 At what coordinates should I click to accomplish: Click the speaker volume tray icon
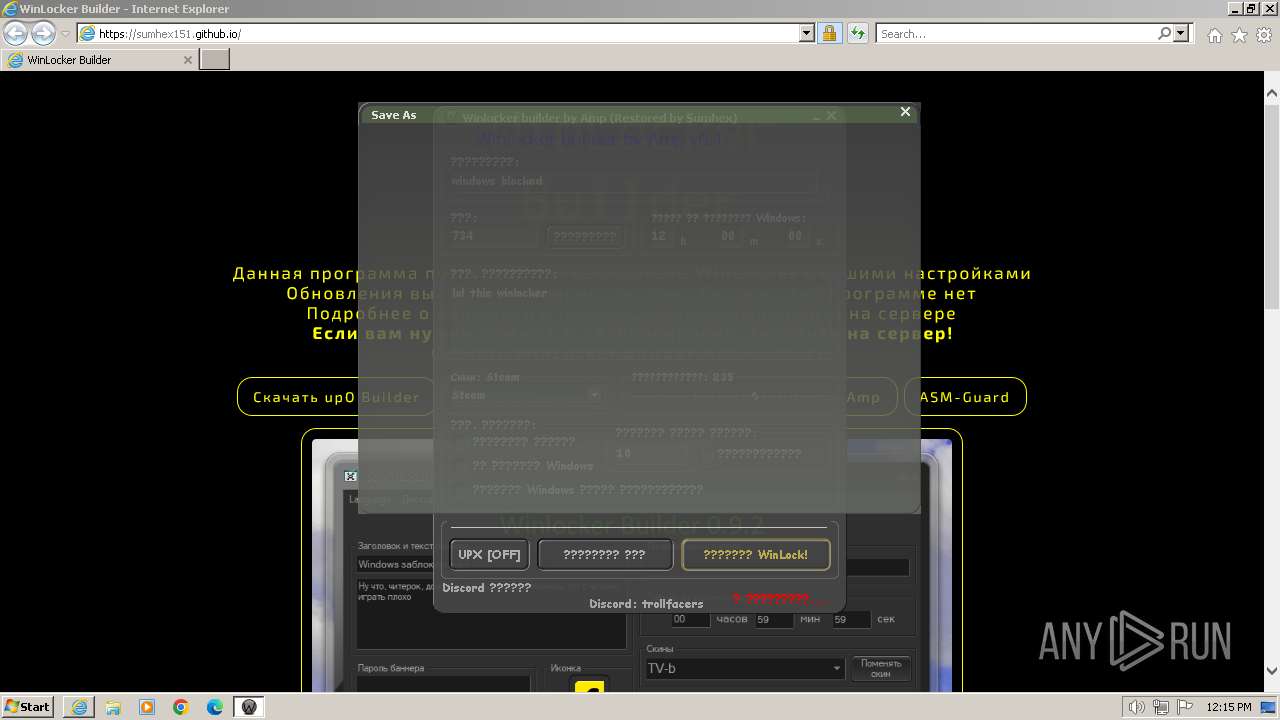click(x=1137, y=707)
